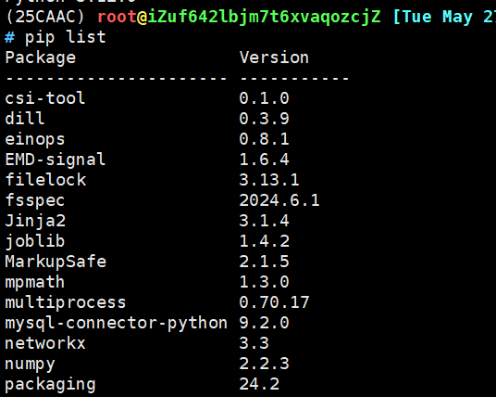Click version 0.3.9 of dill
Viewport: 496px width, 397px height.
click(x=264, y=119)
